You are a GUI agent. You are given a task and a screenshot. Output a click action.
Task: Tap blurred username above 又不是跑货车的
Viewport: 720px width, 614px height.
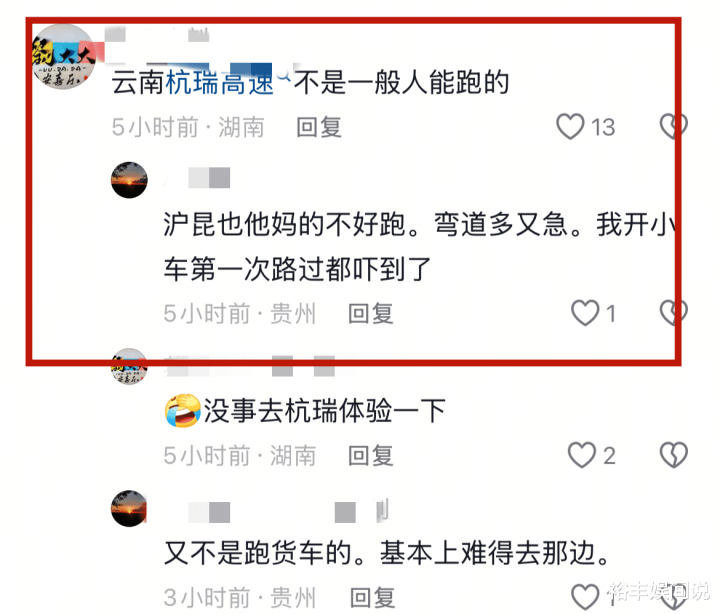tap(276, 512)
